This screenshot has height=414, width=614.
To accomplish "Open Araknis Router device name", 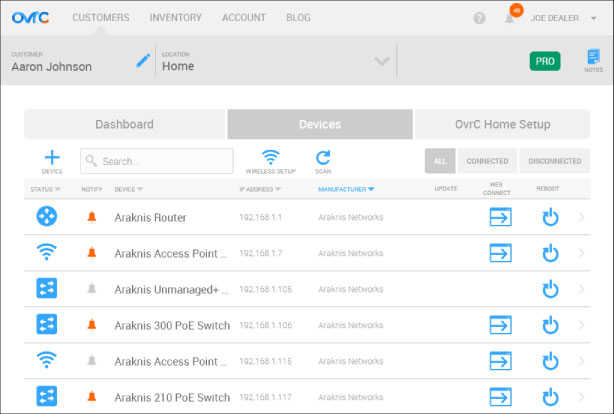I will [x=150, y=217].
